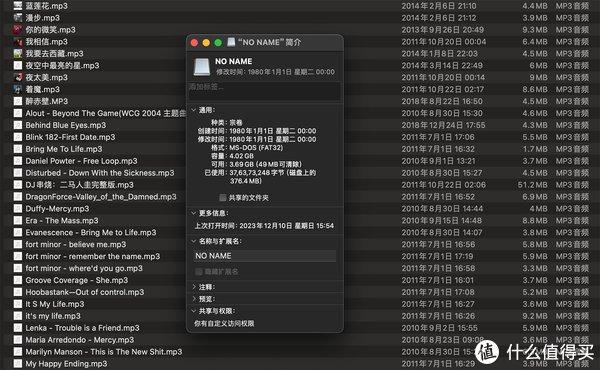The width and height of the screenshot is (600, 370).
Task: Click the 格式 MS-DOS (FAT32) value
Action: (256, 148)
